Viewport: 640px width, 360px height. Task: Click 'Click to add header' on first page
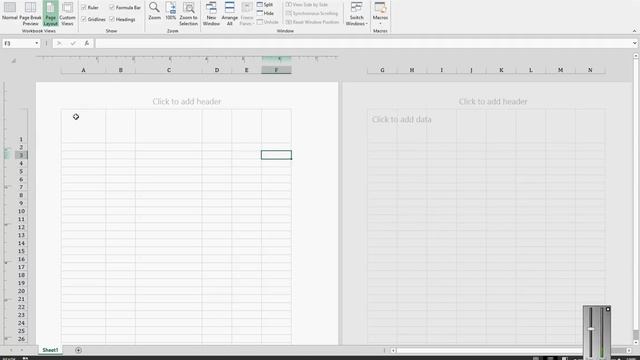pos(187,101)
